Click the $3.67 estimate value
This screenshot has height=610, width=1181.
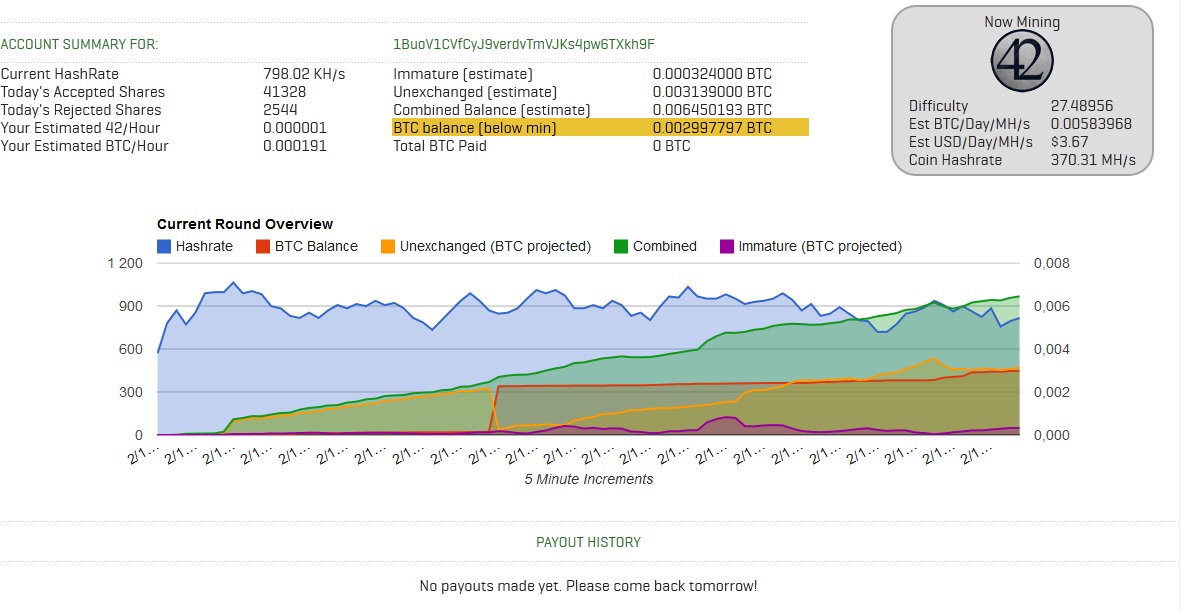pyautogui.click(x=1069, y=142)
